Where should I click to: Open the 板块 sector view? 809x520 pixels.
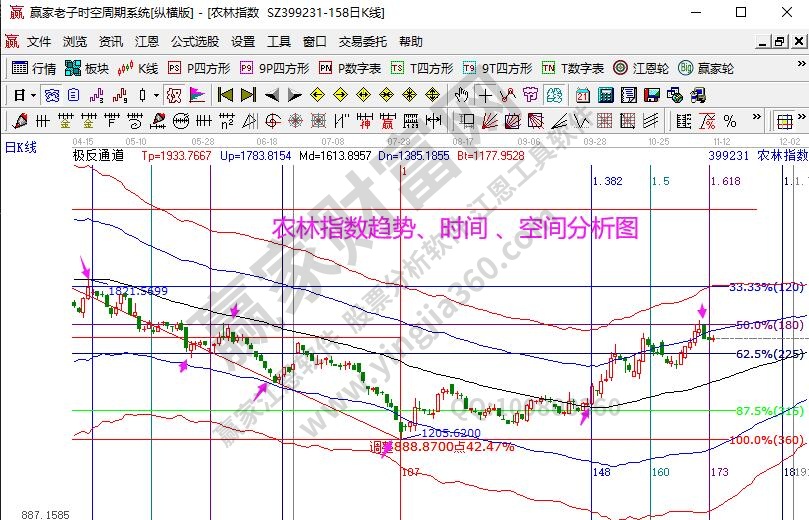pos(86,68)
